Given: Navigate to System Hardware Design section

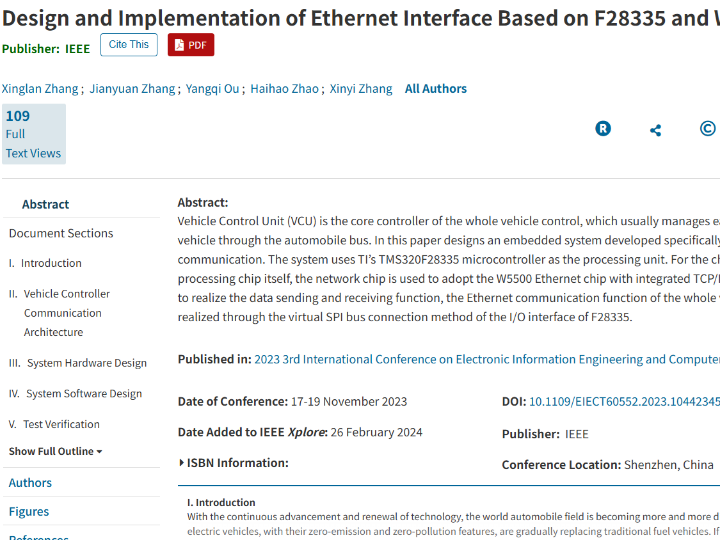Looking at the screenshot, I should [86, 363].
